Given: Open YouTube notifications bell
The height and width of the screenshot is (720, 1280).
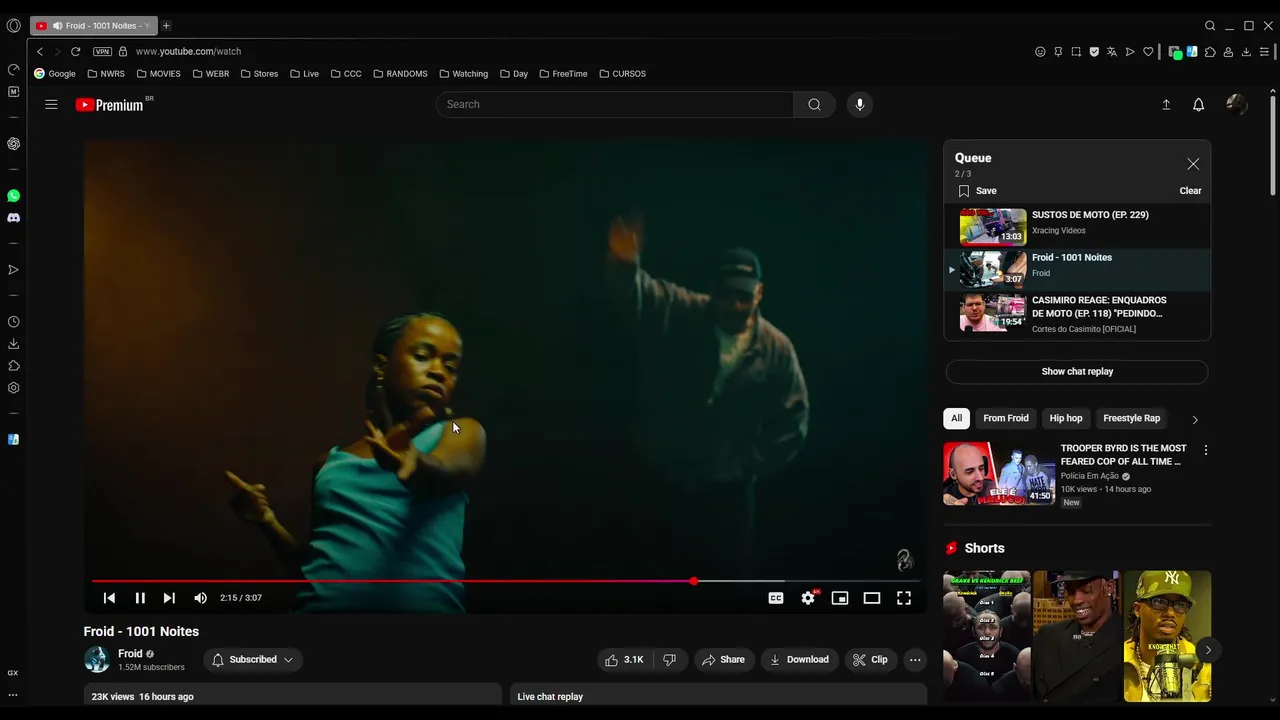Looking at the screenshot, I should [1198, 104].
